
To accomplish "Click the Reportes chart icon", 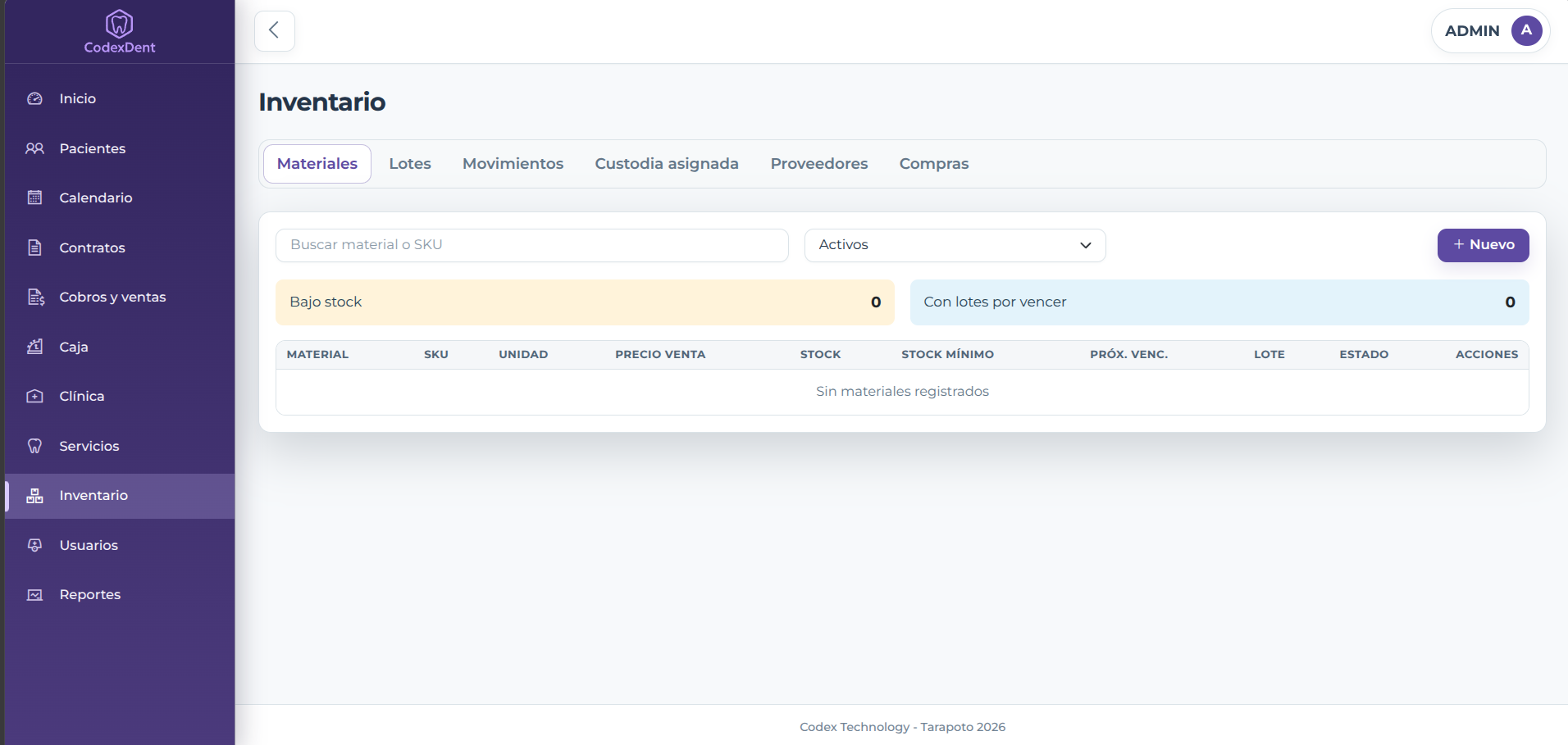I will [x=34, y=595].
